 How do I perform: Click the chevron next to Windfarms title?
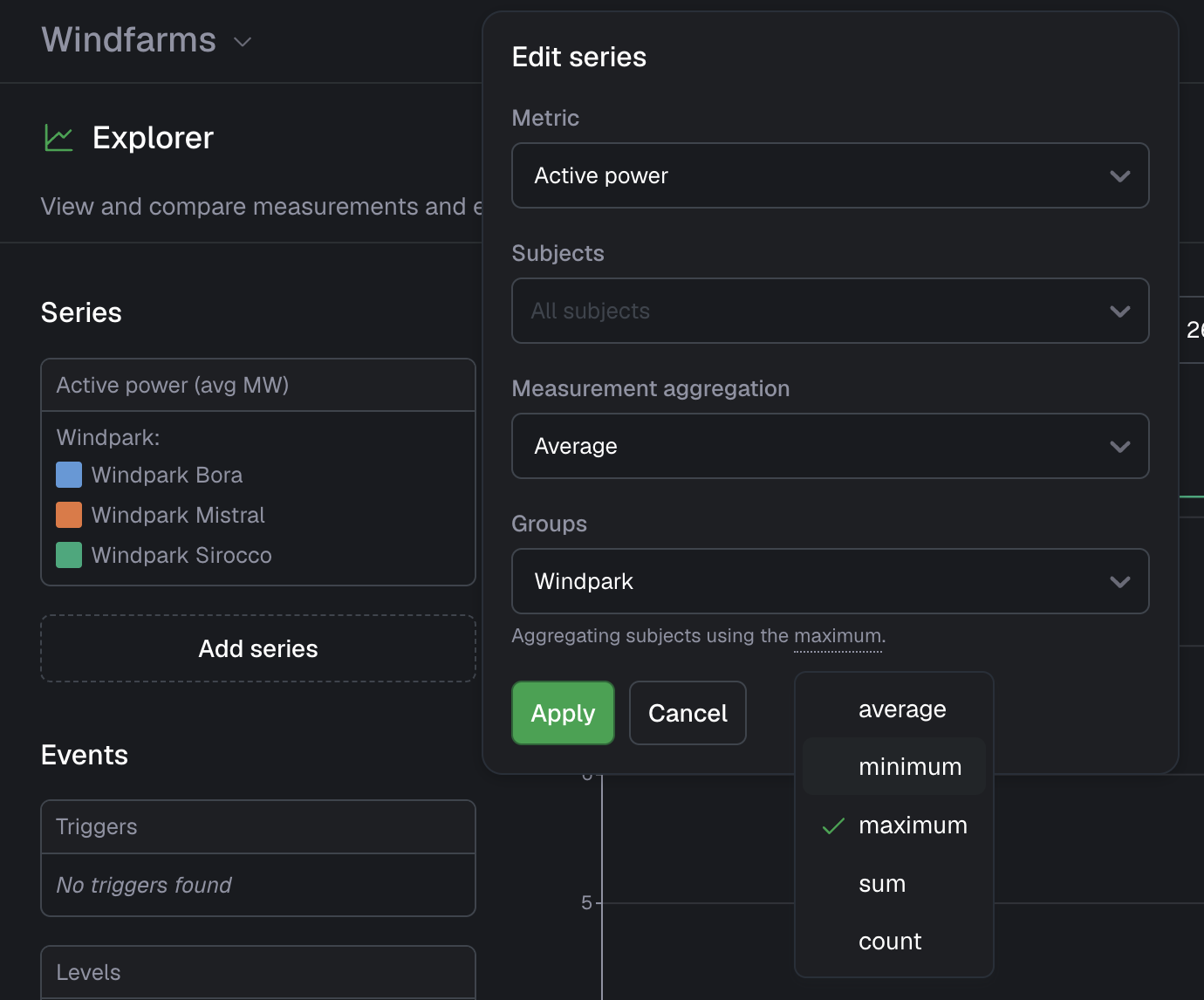coord(242,41)
